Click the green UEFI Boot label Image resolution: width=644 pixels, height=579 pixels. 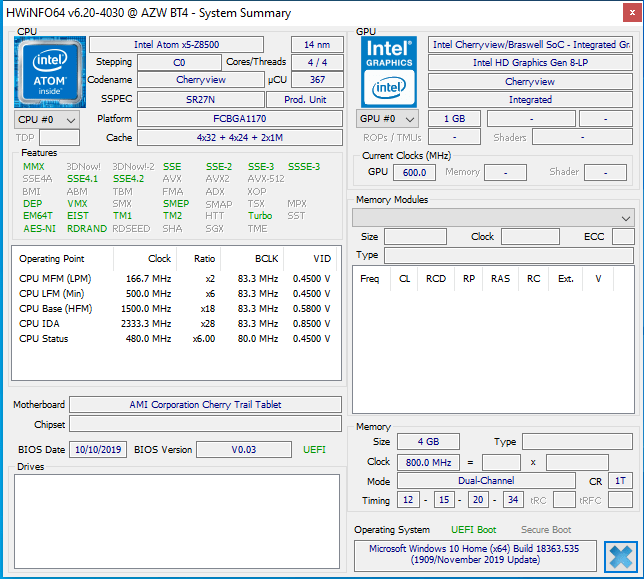point(474,530)
